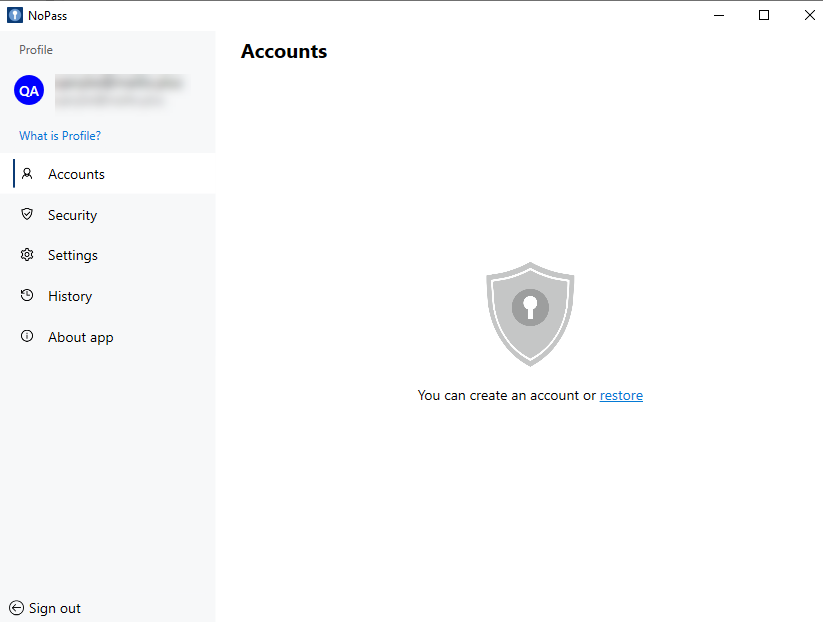Image resolution: width=823 pixels, height=622 pixels.
Task: Select the Accounts sidebar item
Action: click(x=76, y=174)
